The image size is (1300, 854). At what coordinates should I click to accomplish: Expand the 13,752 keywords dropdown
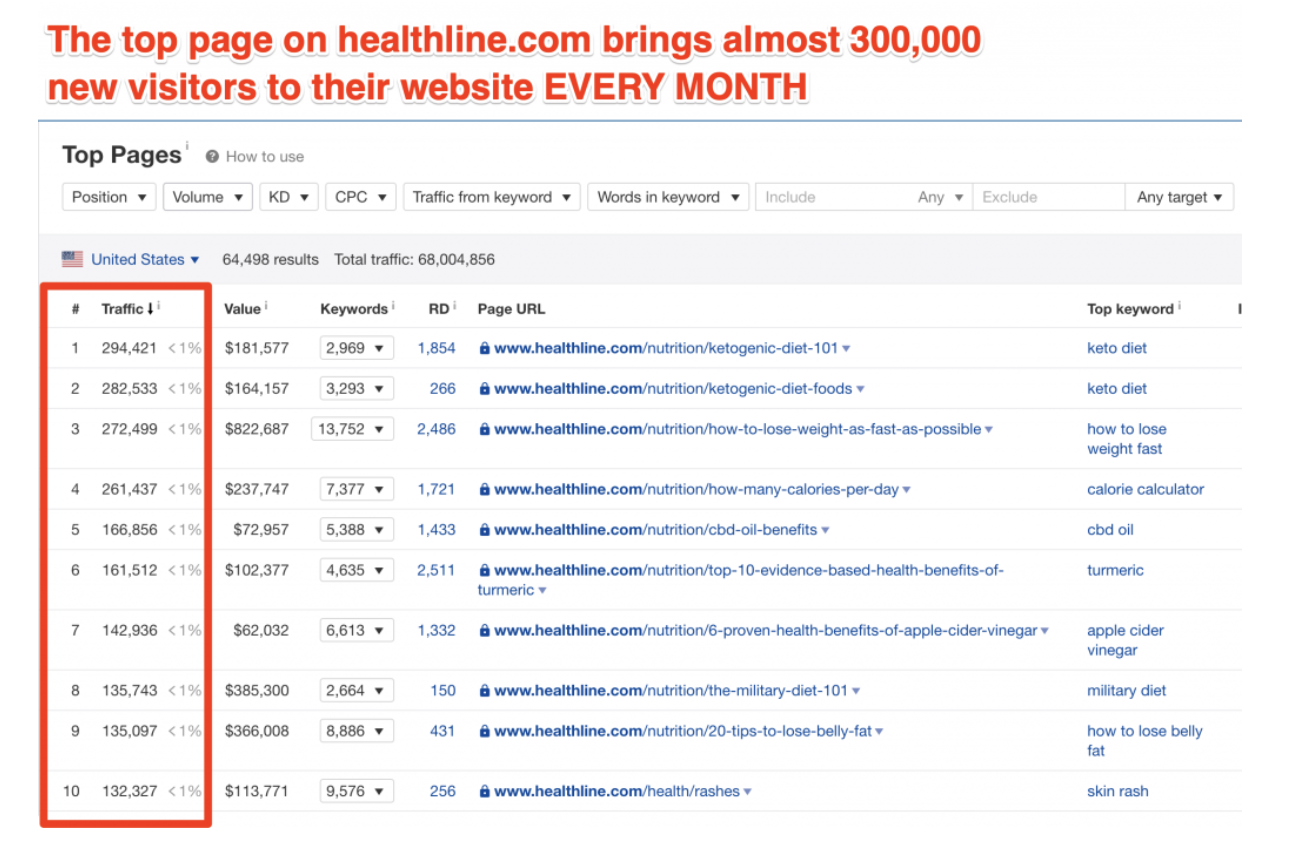point(352,429)
